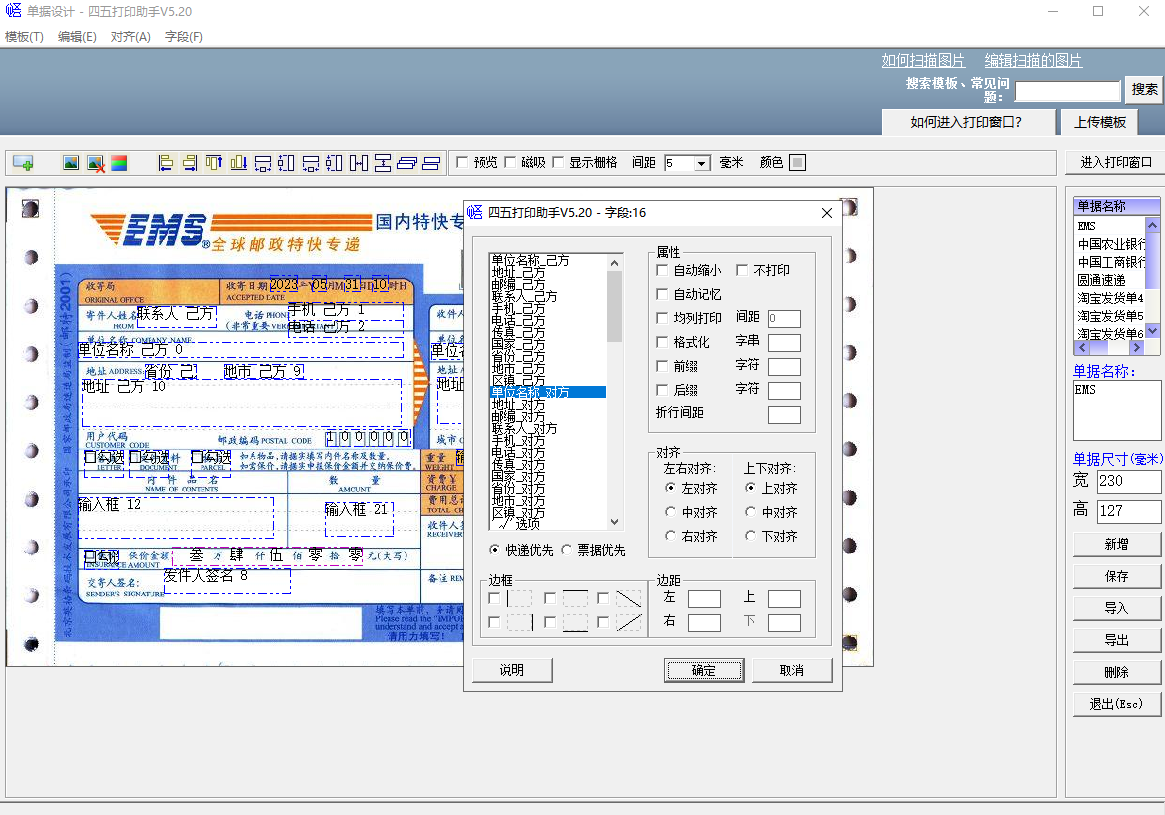Click the align right edges icon
The image size is (1165, 815).
(190, 163)
